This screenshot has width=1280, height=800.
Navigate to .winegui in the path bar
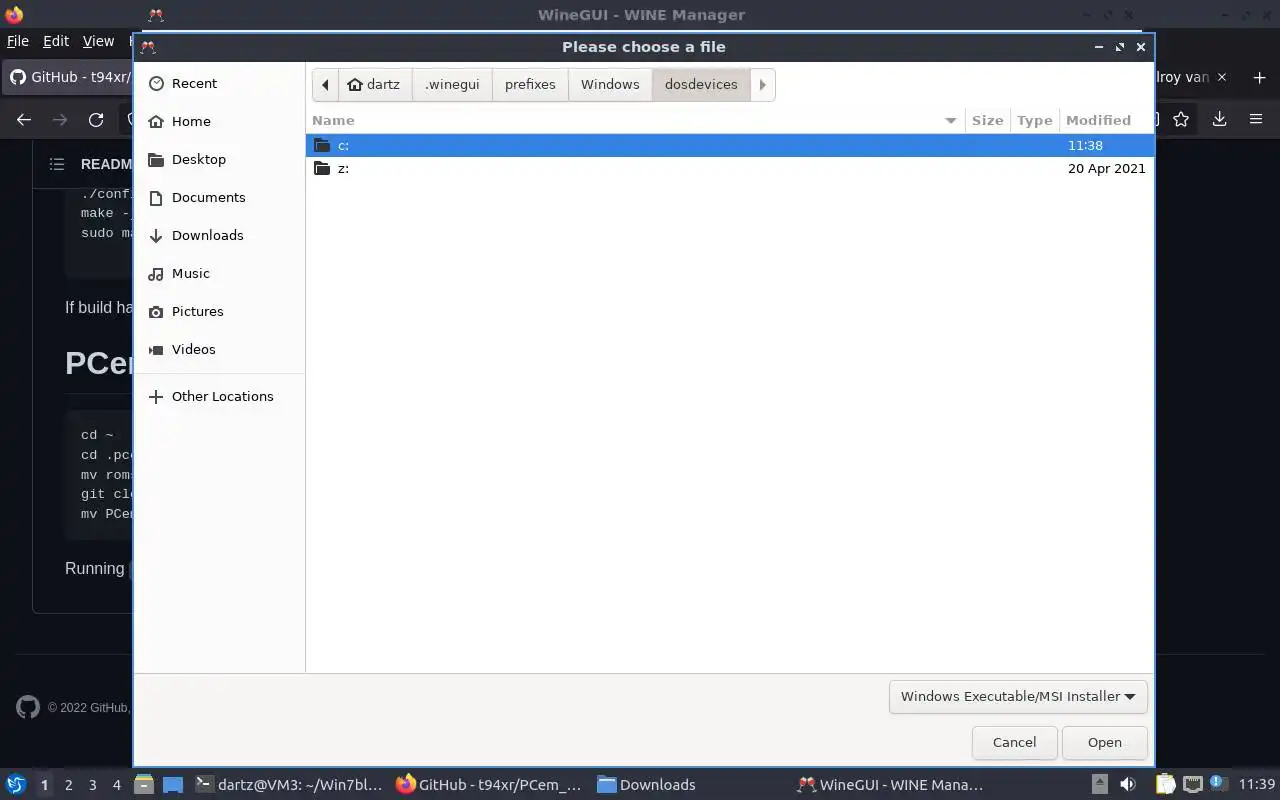click(x=452, y=84)
